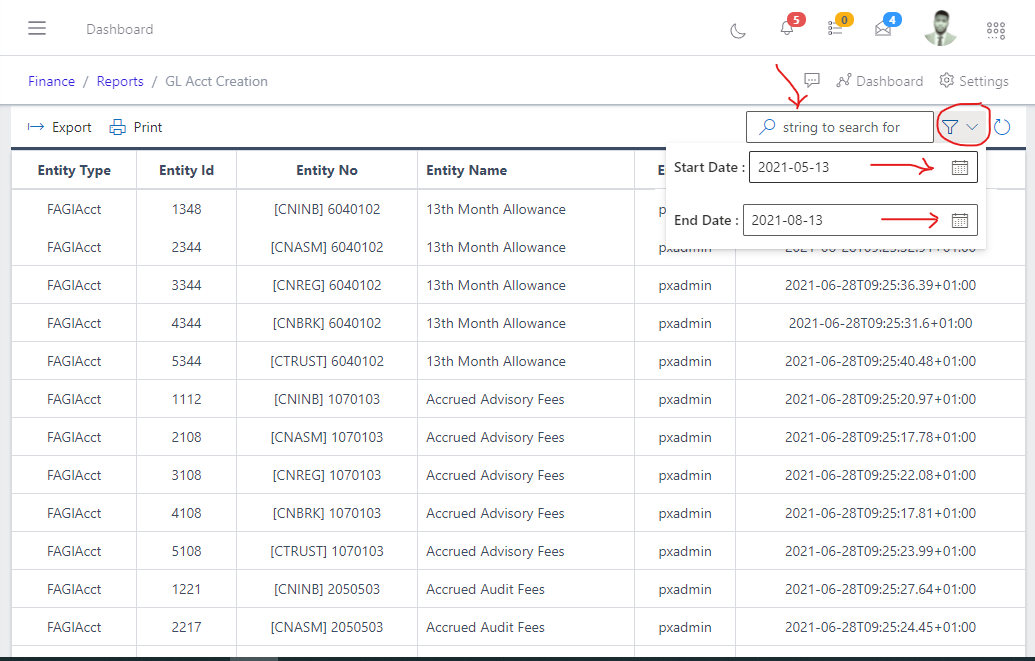
Task: Open the notifications bell showing 5 alerts
Action: [787, 31]
